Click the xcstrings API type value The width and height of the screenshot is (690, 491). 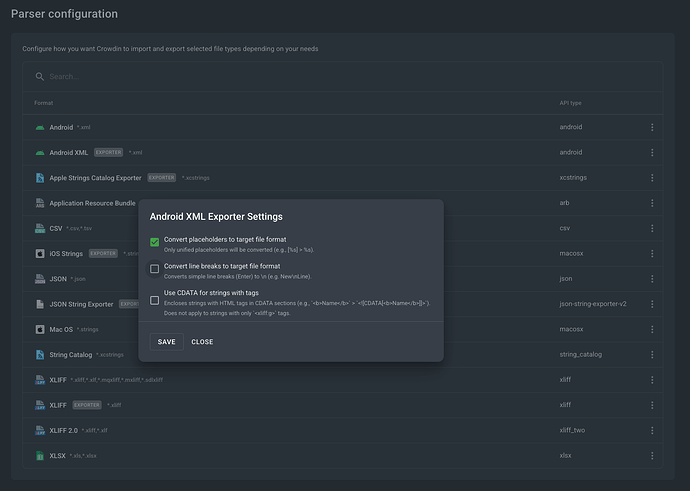573,178
